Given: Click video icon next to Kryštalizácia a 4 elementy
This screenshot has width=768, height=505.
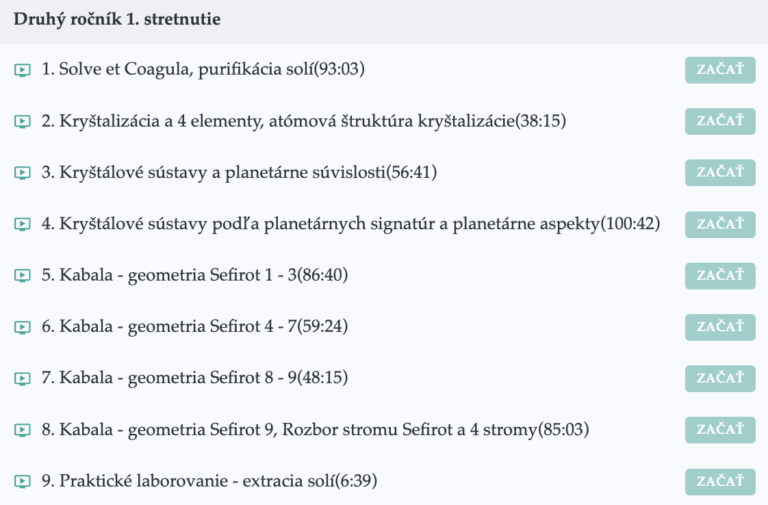Looking at the screenshot, I should click(22, 121).
